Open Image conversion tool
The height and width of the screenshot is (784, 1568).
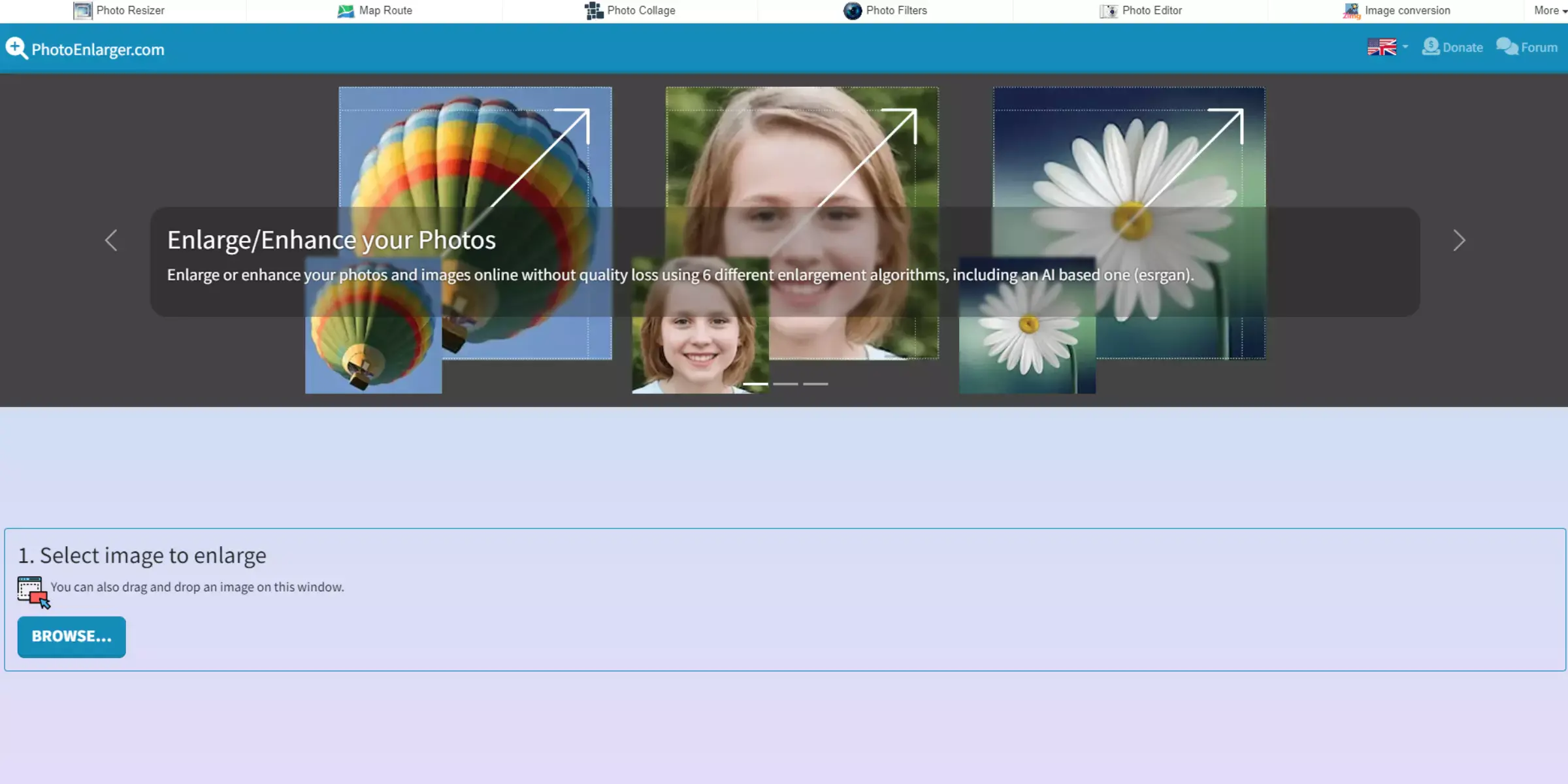[1407, 10]
